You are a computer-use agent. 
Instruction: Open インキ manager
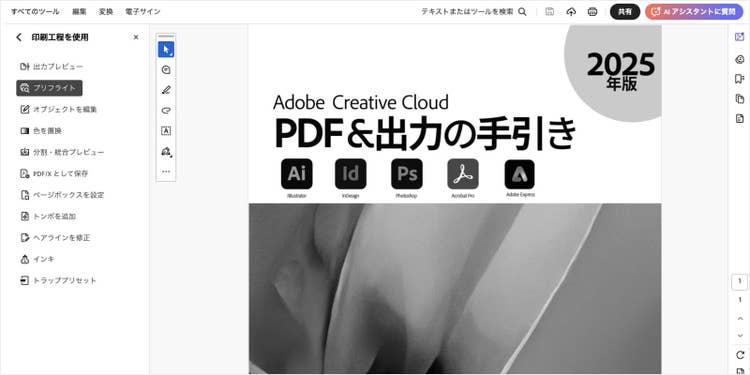click(x=37, y=259)
